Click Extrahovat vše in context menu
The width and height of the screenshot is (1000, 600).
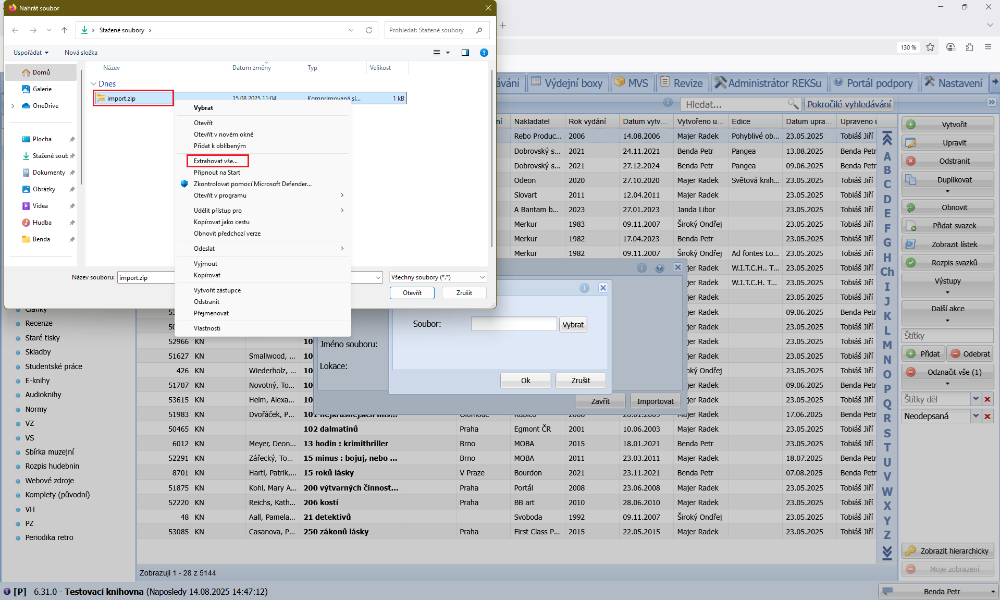[x=216, y=160]
